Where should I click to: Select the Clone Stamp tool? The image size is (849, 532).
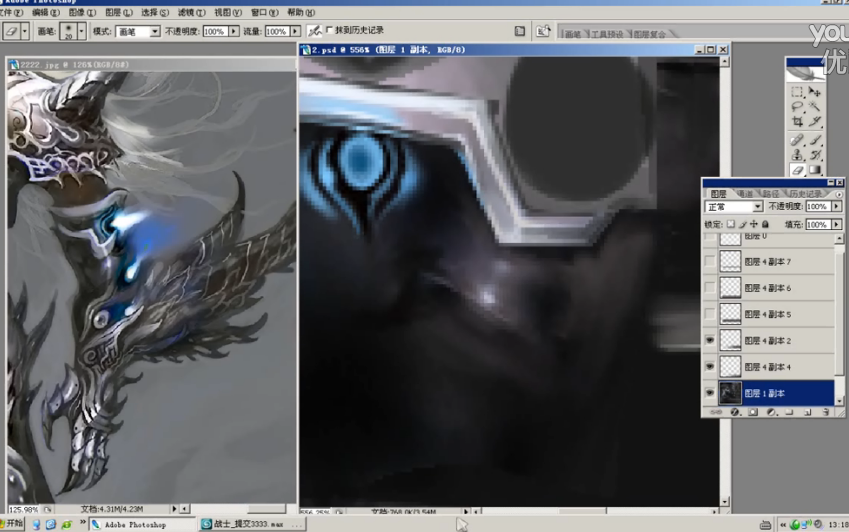pos(796,155)
